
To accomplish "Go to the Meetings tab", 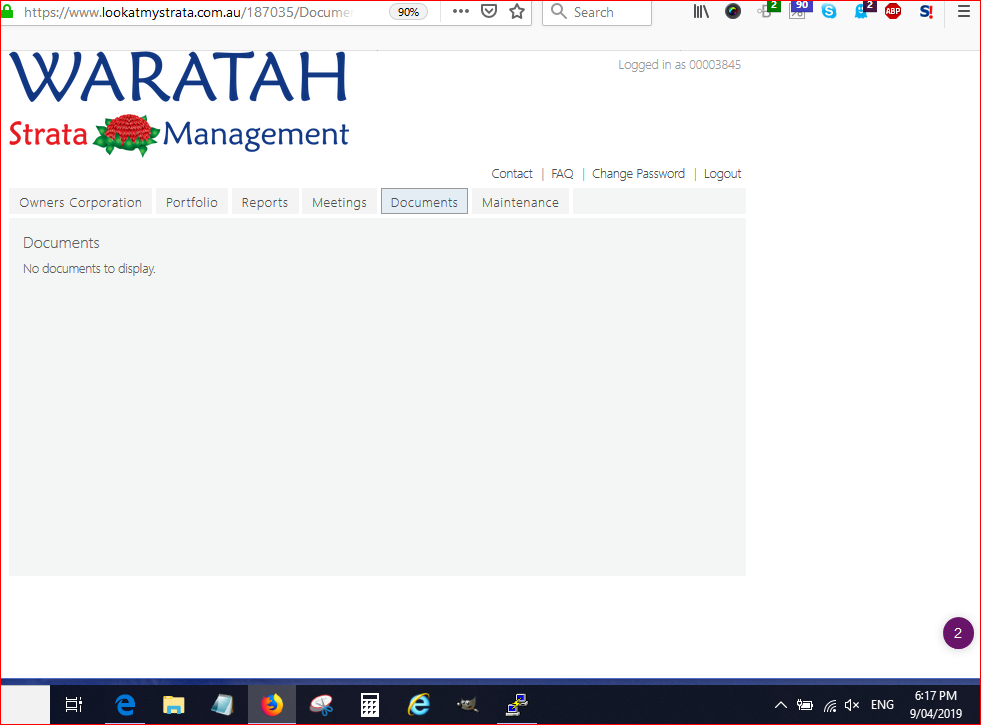I will (x=339, y=202).
